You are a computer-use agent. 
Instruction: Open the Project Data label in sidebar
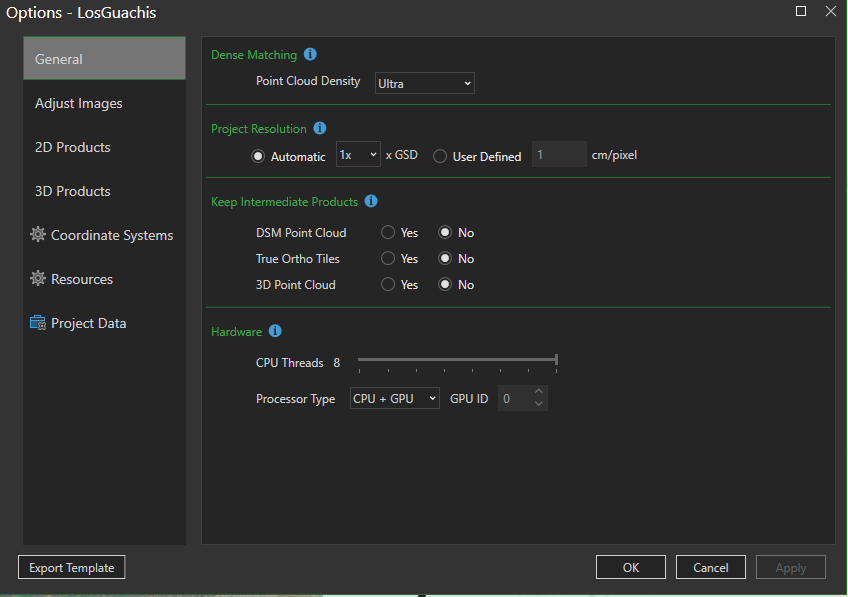pyautogui.click(x=89, y=323)
